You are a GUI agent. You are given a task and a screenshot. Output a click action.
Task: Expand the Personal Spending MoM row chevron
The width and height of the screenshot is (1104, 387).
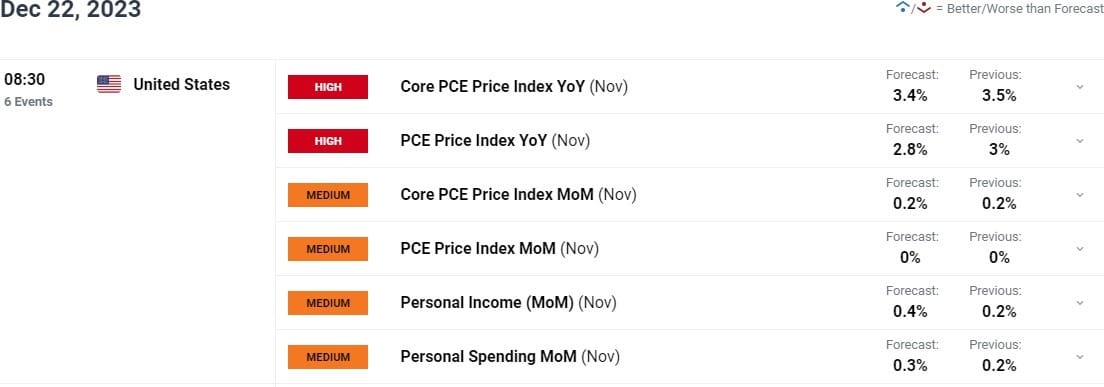click(1079, 357)
